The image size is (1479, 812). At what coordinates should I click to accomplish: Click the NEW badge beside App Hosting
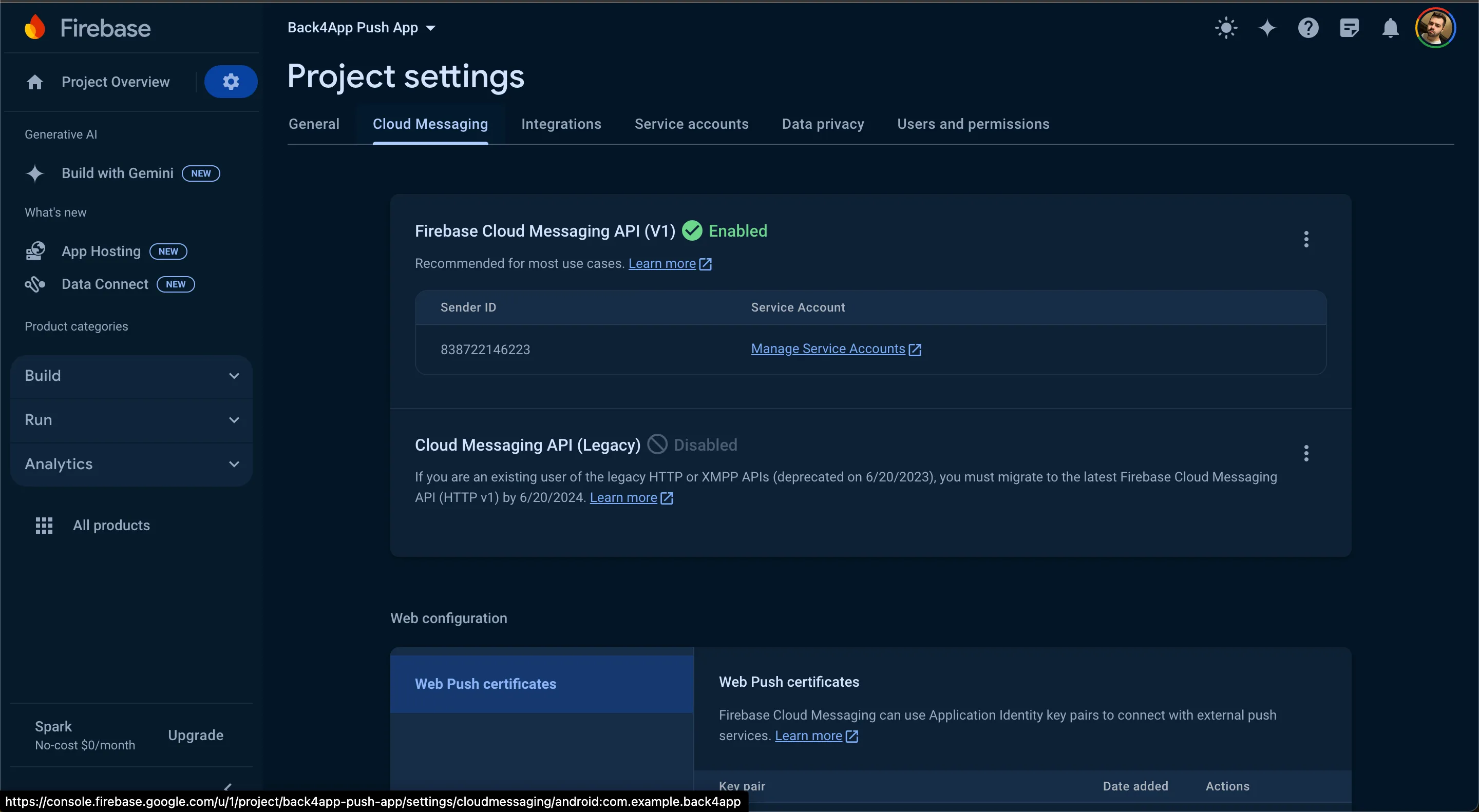168,252
